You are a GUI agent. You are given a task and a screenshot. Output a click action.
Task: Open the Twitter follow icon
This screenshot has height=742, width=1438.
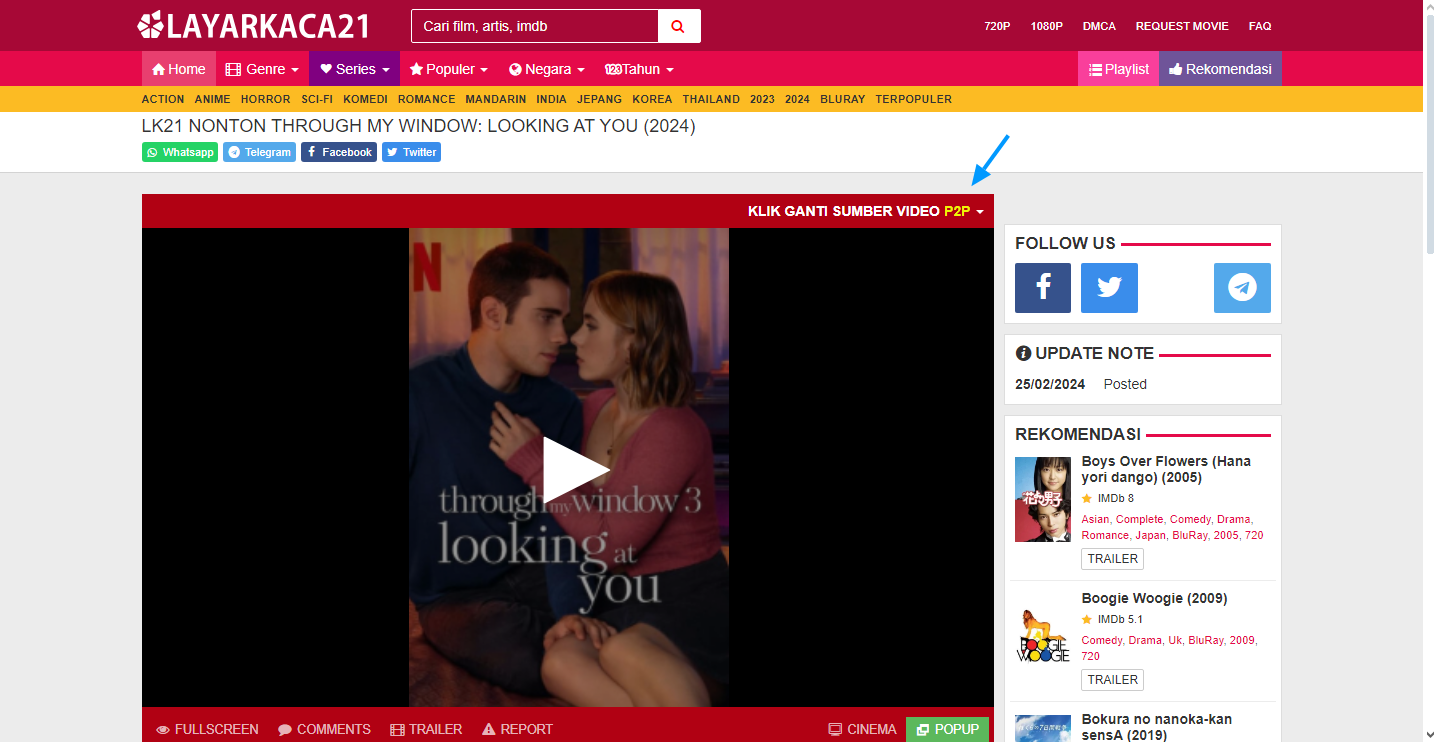coord(1109,288)
